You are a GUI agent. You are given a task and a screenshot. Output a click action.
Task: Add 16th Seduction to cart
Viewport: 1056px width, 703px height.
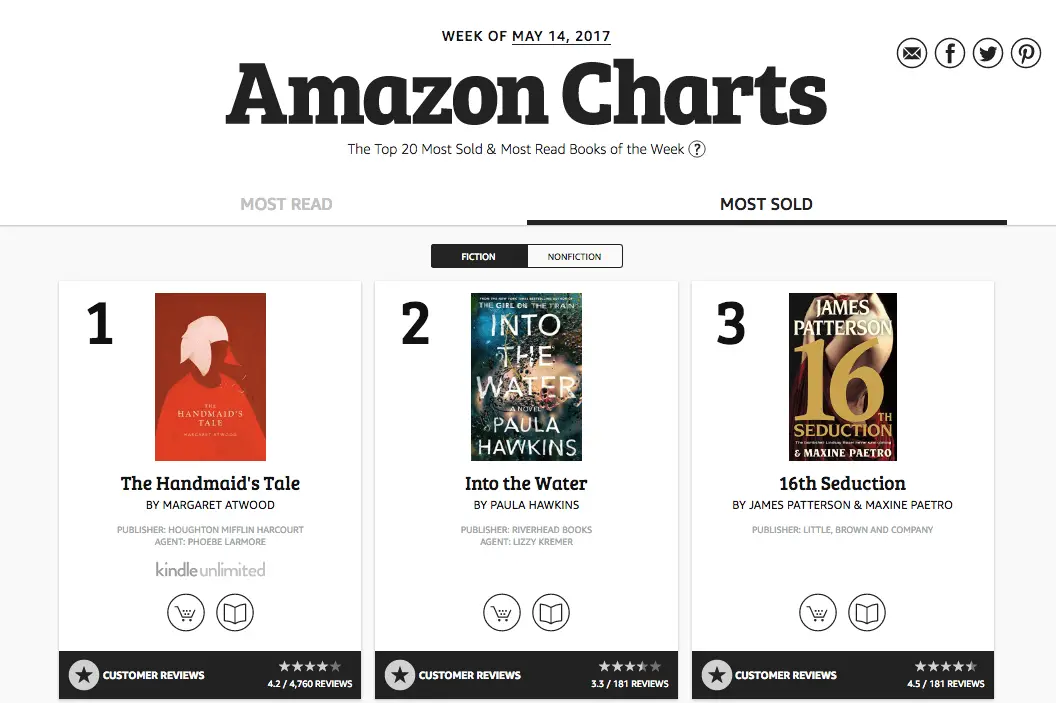818,613
